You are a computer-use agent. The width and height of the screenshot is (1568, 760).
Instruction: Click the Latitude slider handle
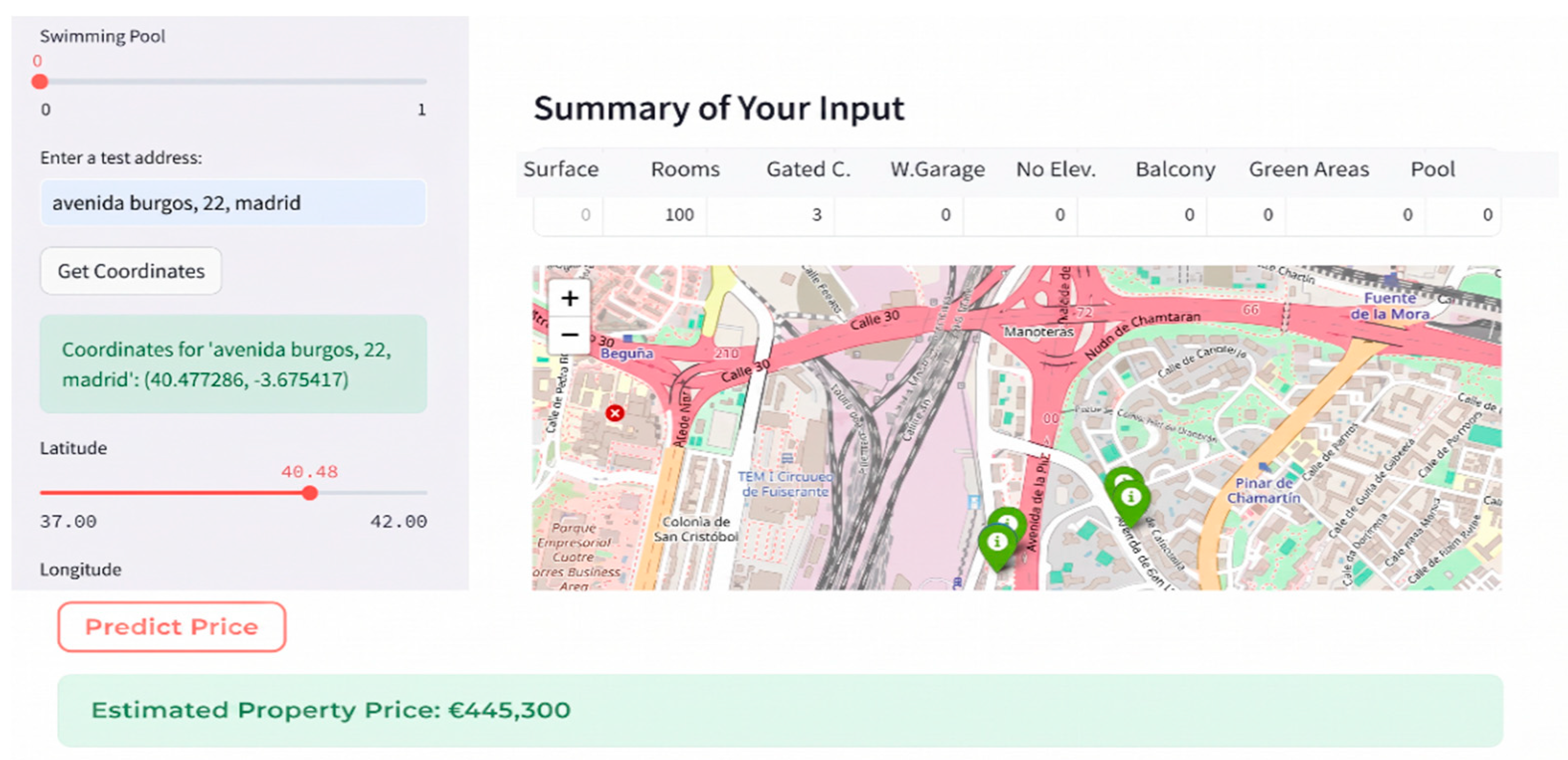(310, 493)
